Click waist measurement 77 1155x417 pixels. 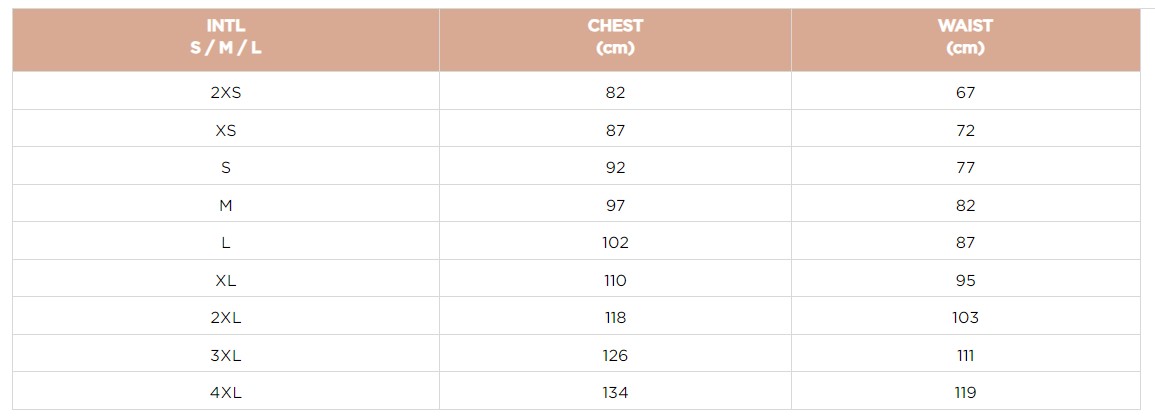(x=965, y=167)
